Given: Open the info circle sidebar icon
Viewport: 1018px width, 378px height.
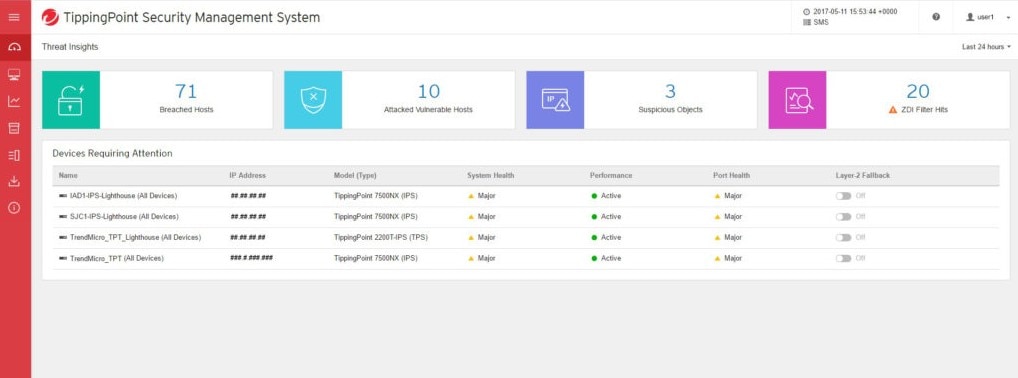Looking at the screenshot, I should click(14, 208).
